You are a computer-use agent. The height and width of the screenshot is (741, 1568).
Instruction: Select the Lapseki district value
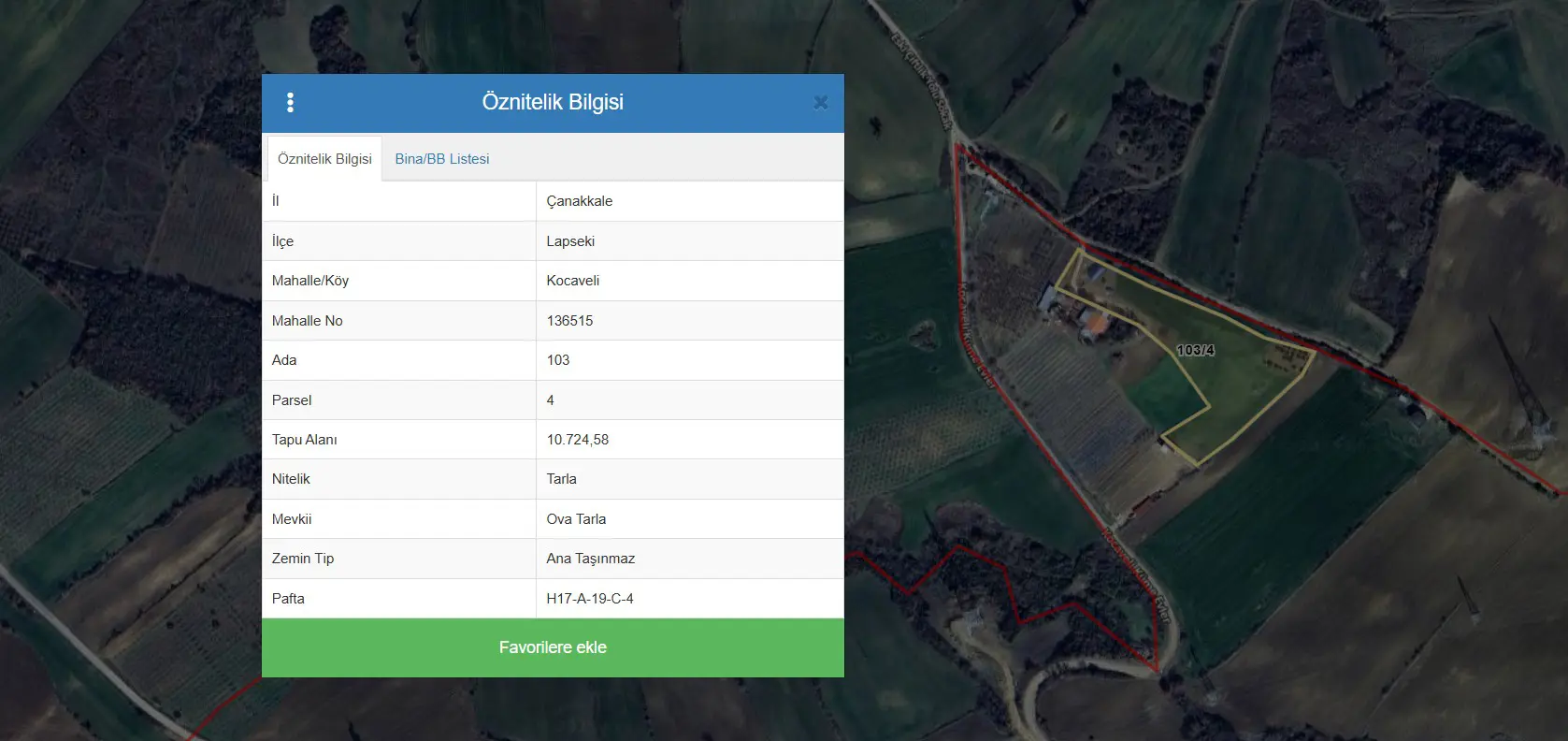click(570, 241)
